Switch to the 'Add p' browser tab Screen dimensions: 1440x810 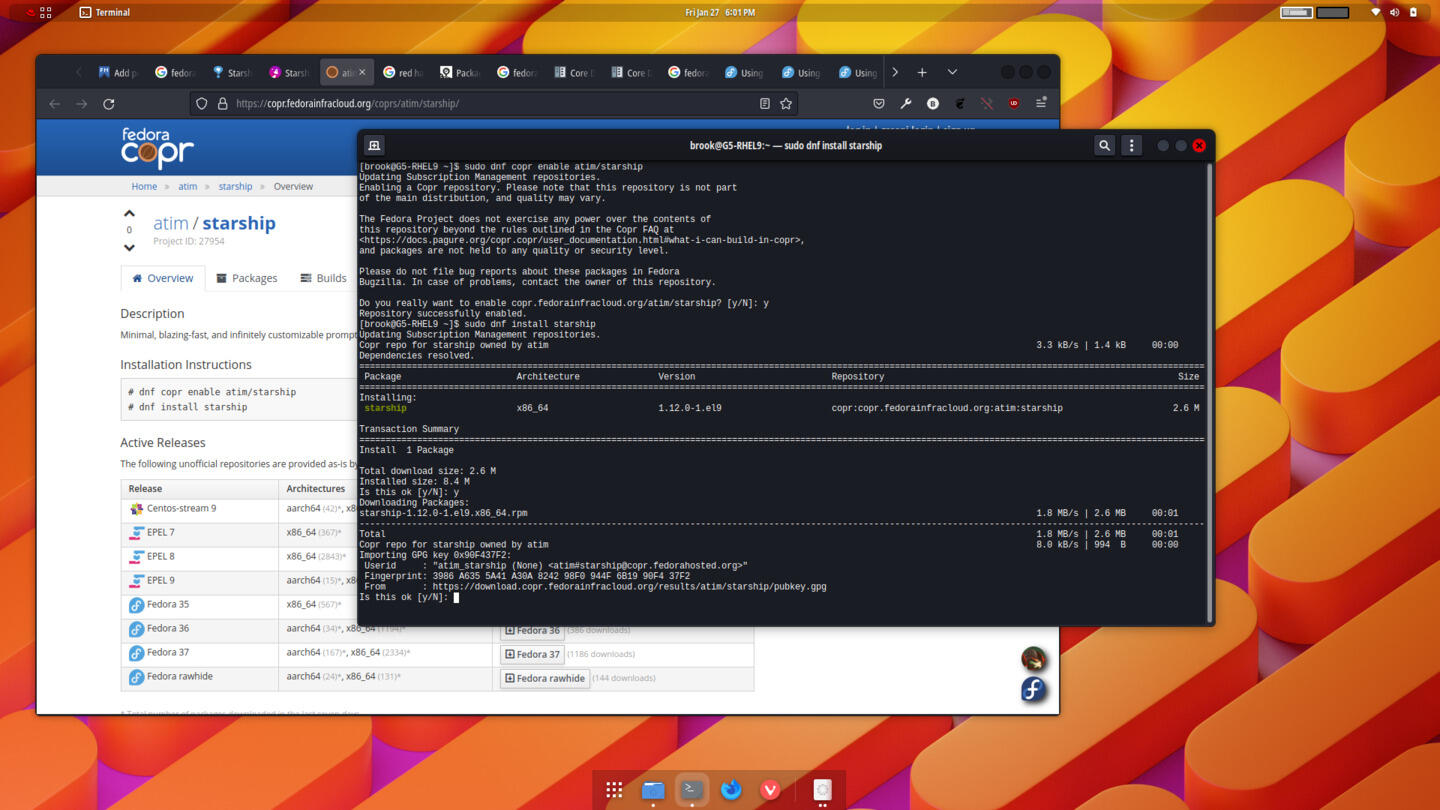118,72
